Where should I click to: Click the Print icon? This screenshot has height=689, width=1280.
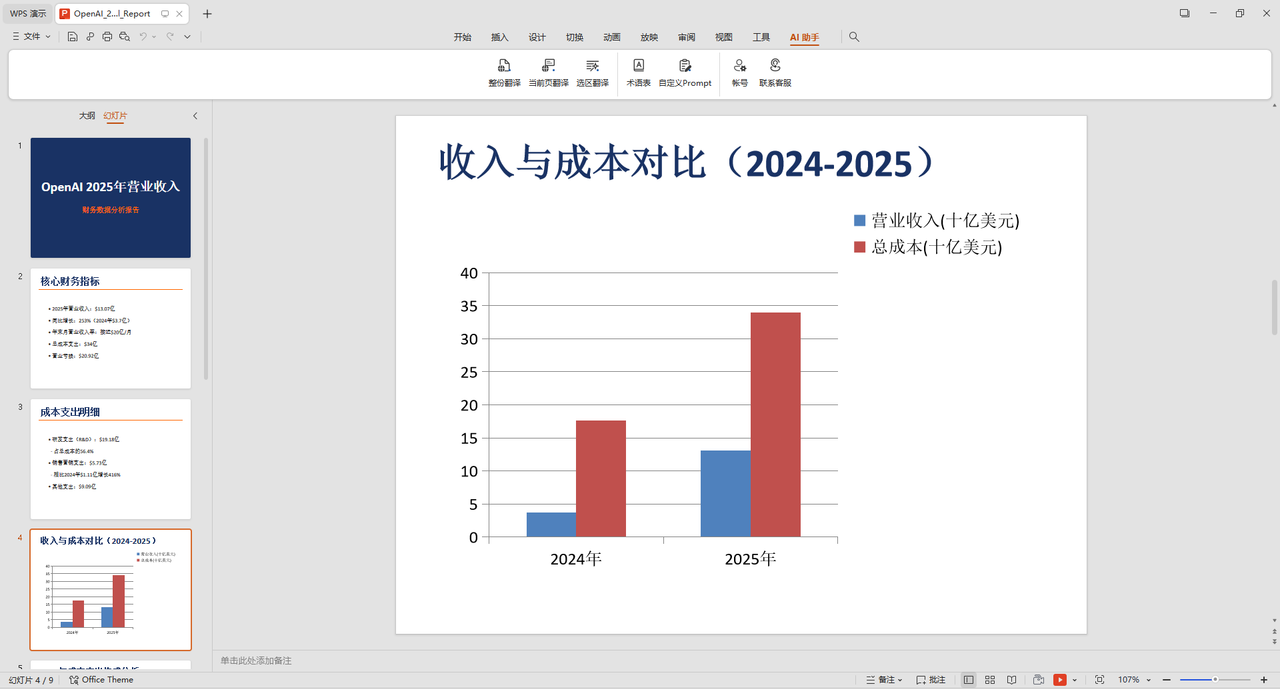(x=107, y=36)
